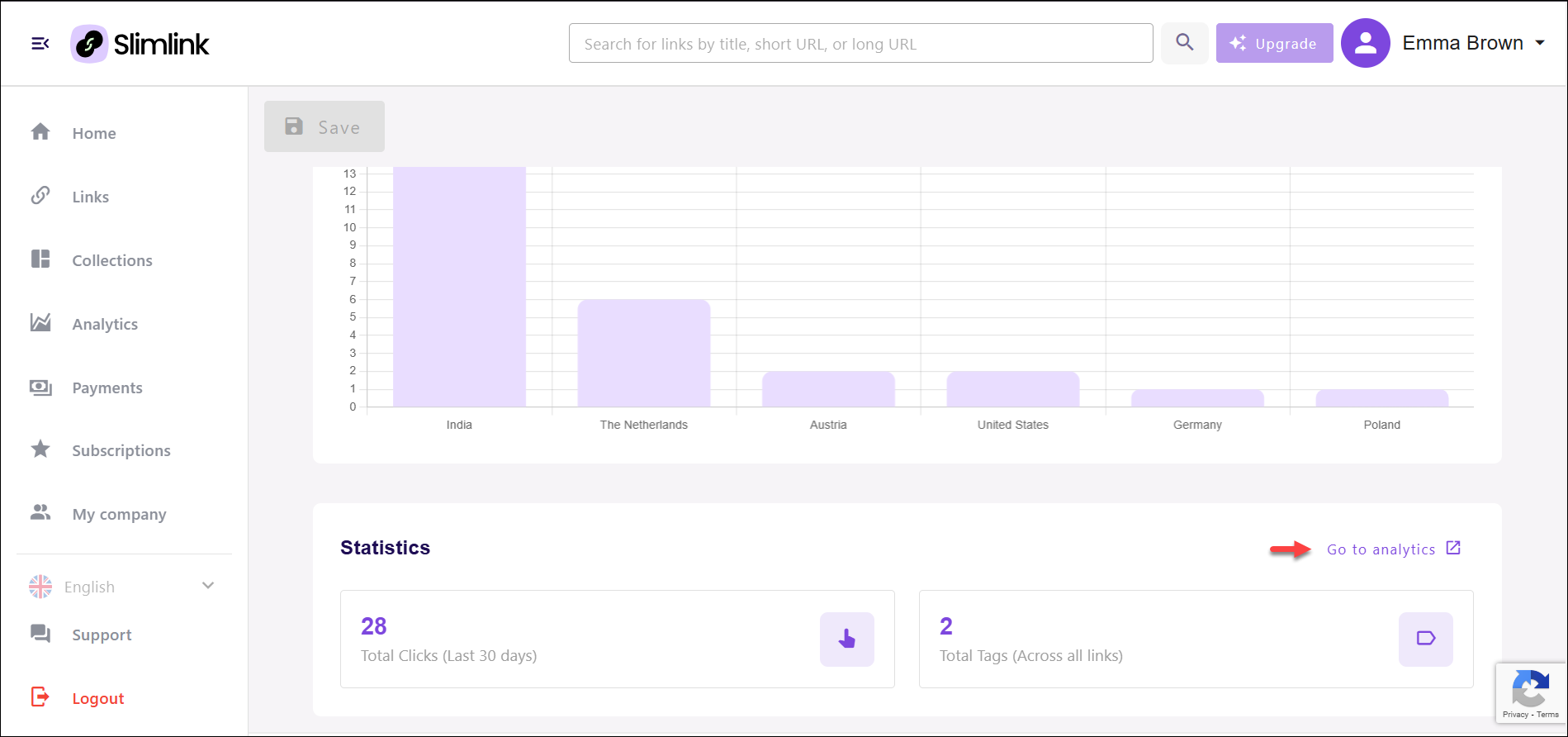Click the Links chain icon
This screenshot has width=1568, height=737.
click(x=40, y=196)
